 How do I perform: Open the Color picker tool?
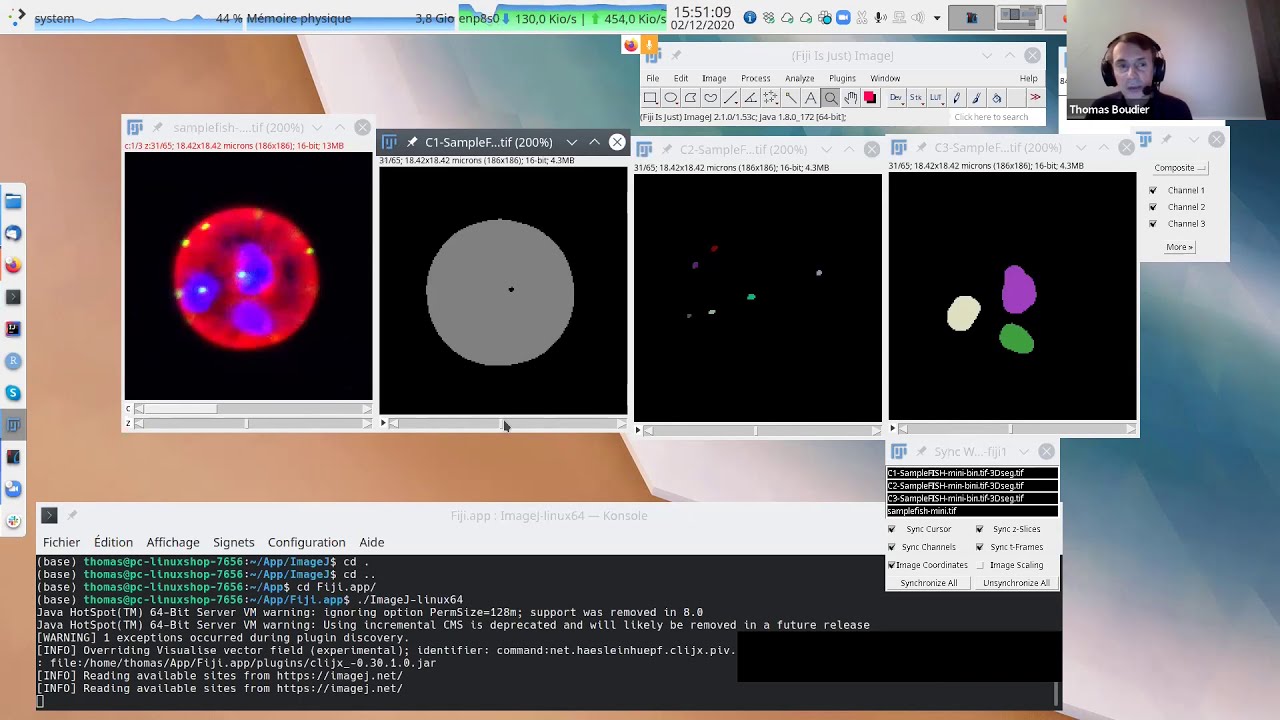[x=870, y=98]
